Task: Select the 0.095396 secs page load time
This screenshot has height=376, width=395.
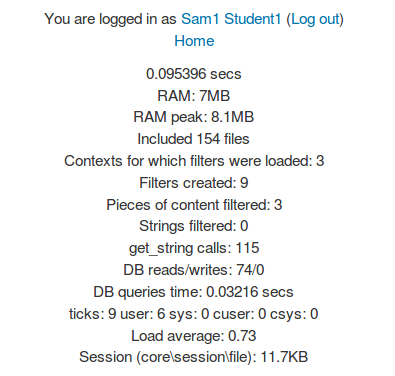Action: click(194, 74)
